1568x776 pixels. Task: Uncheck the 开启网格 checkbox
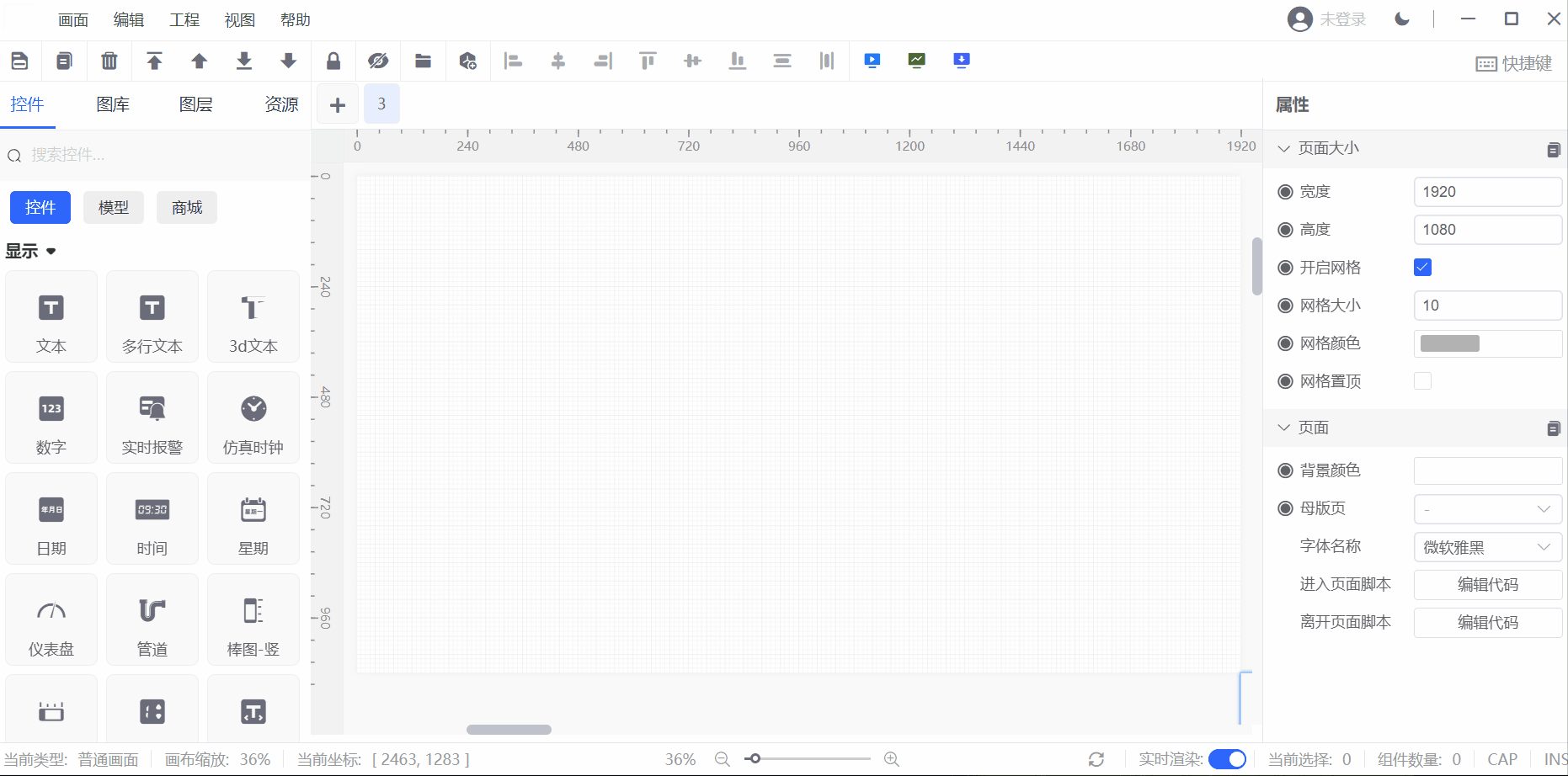pyautogui.click(x=1422, y=268)
